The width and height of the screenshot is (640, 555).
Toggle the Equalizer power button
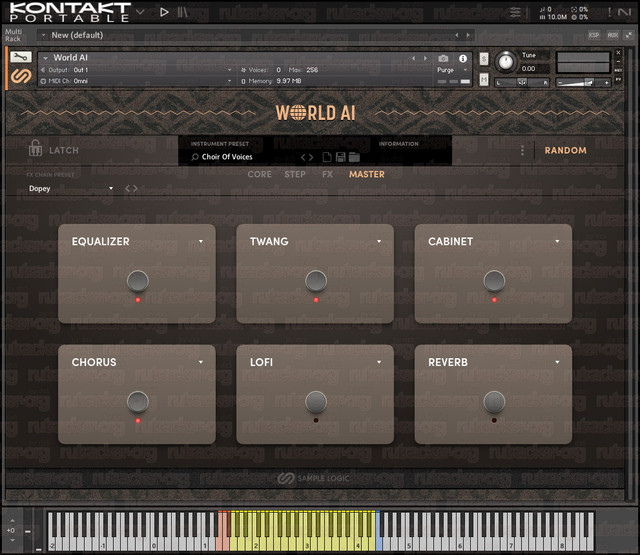[x=138, y=281]
